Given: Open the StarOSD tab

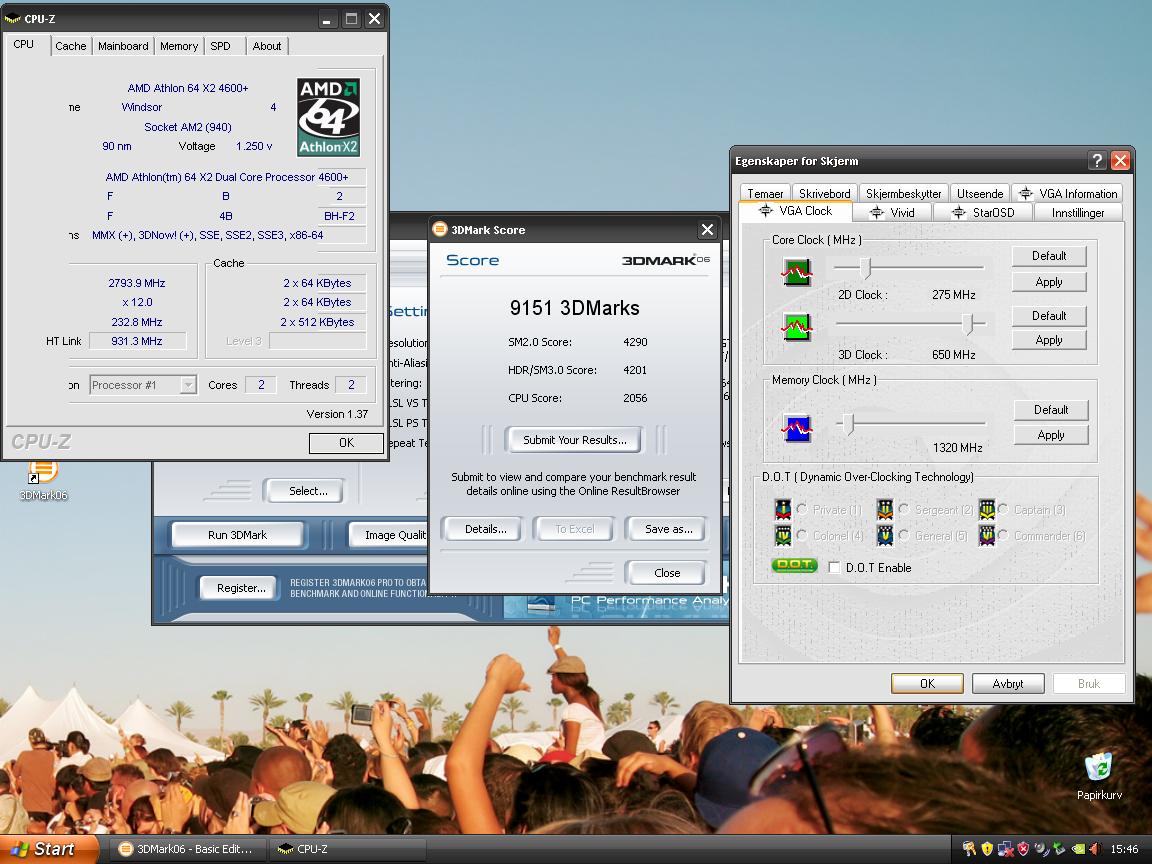Looking at the screenshot, I should (x=983, y=212).
